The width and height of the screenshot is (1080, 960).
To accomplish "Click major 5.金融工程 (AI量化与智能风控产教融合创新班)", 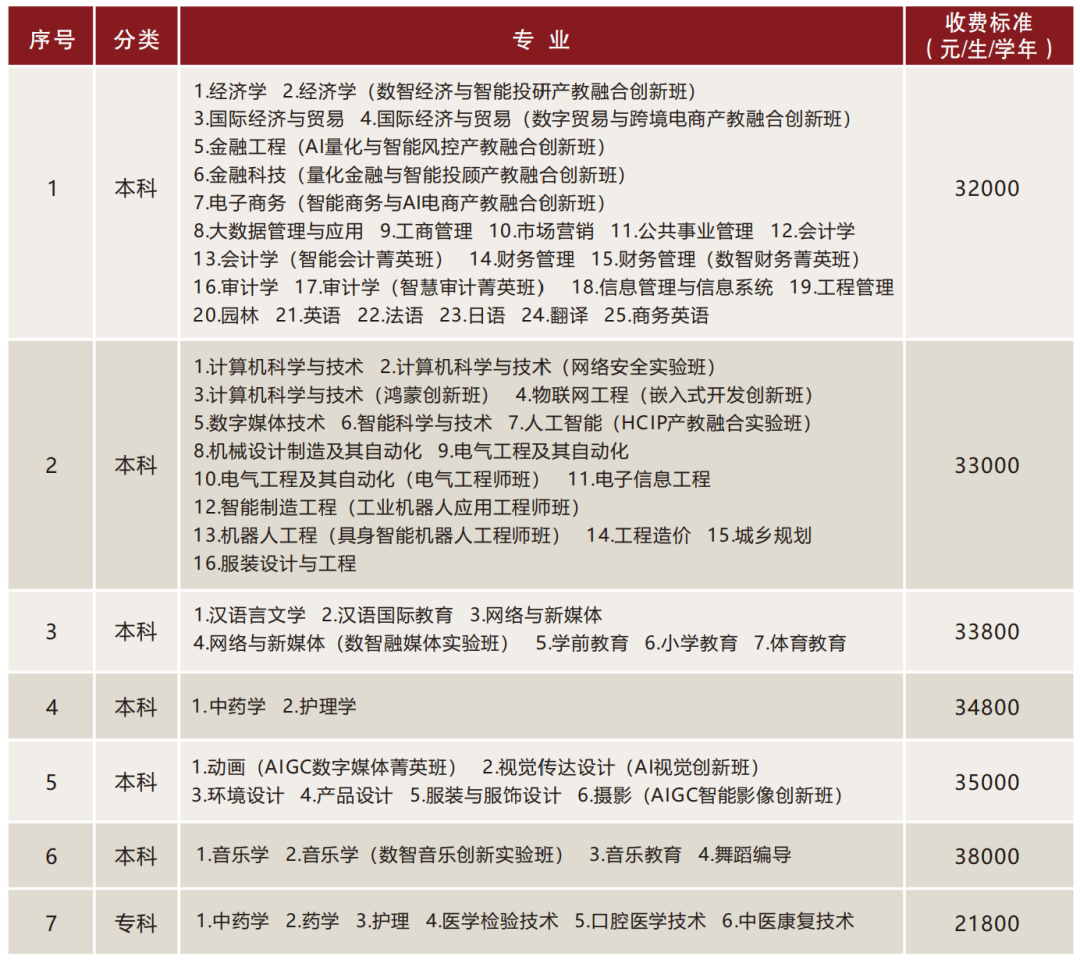I will 400,147.
